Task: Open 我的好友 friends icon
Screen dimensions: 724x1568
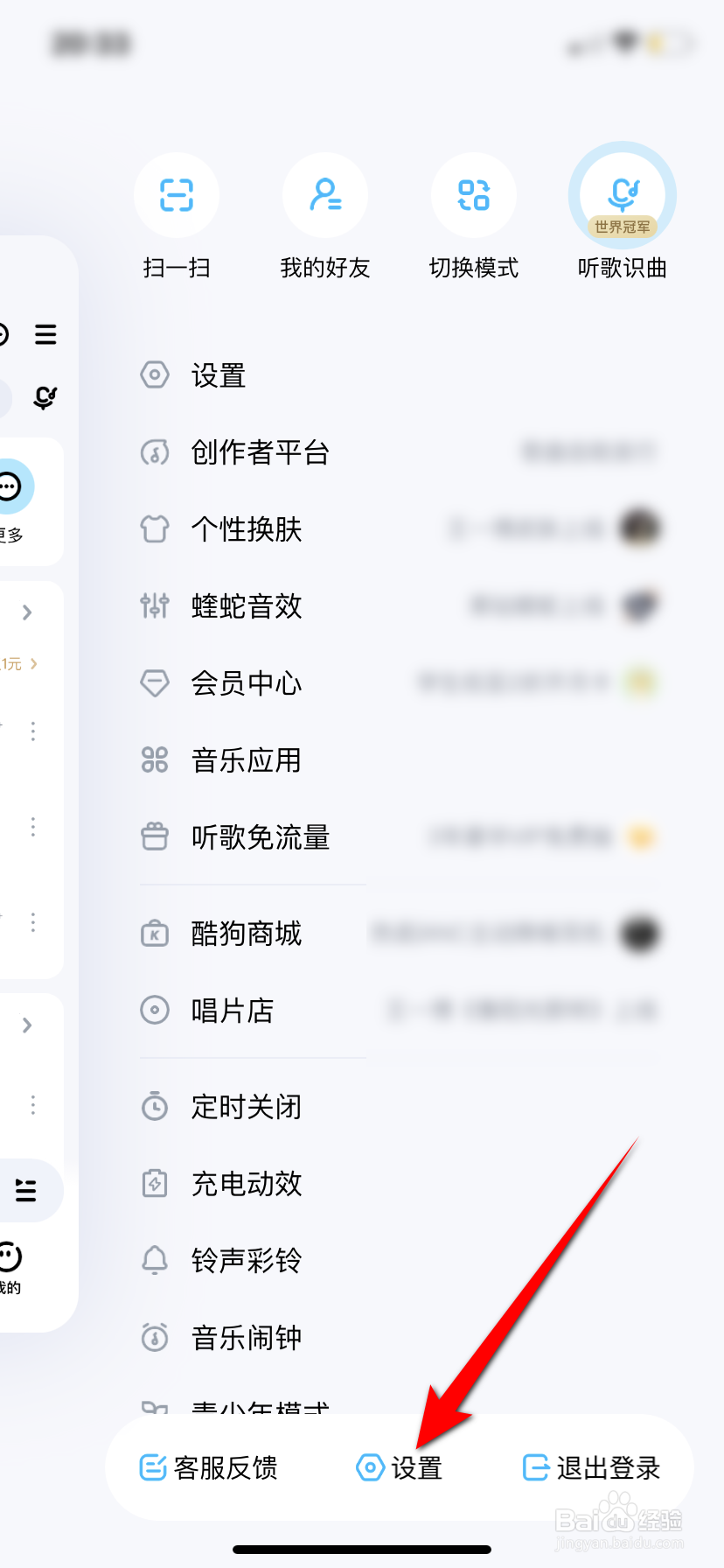Action: 325,195
